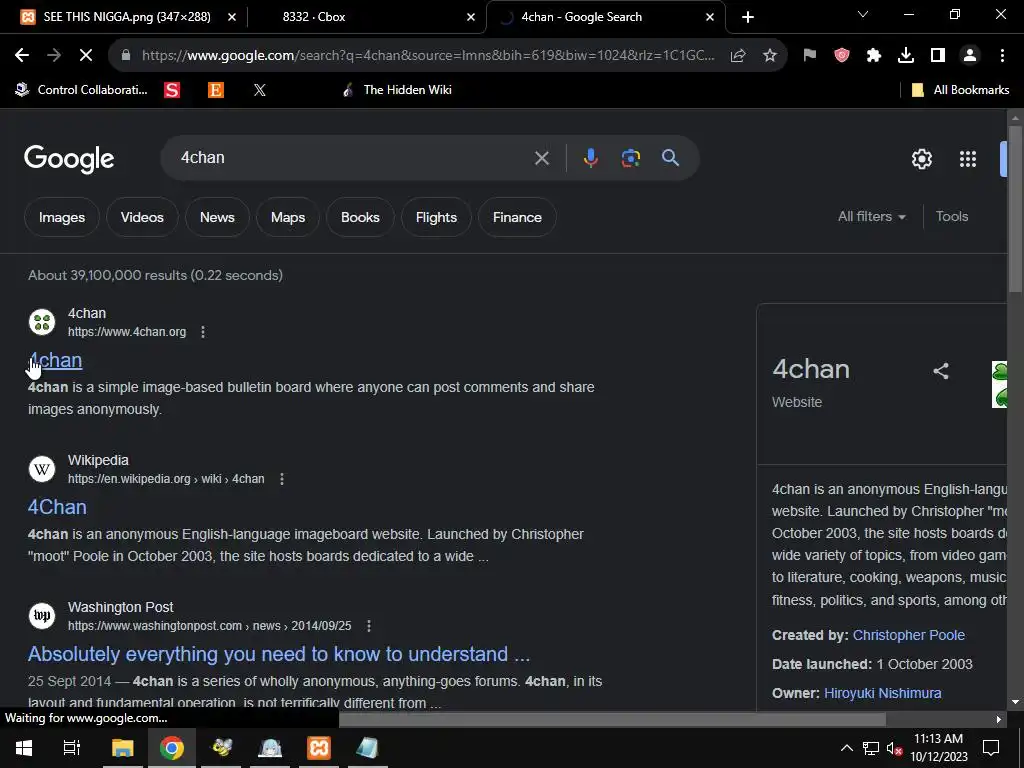
Task: Open File Explorer from taskbar
Action: tap(122, 748)
